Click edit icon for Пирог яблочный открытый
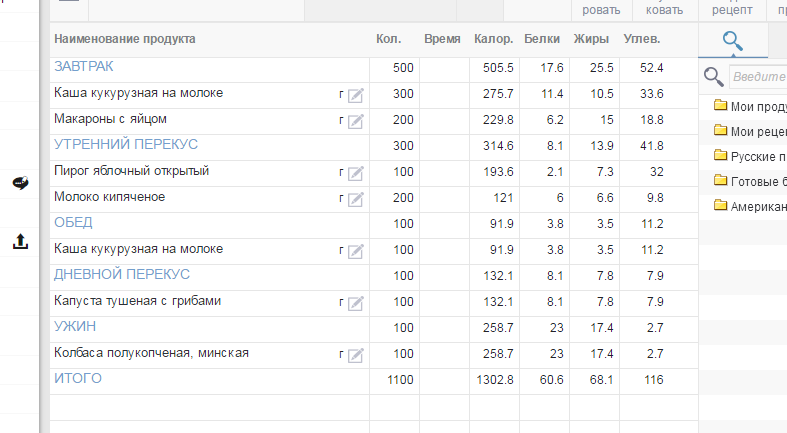787x433 pixels. coord(355,173)
